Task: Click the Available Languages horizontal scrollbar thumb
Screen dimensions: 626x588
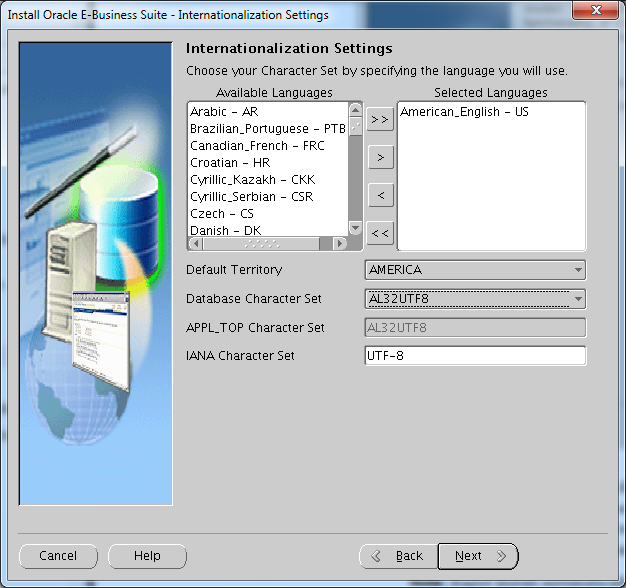Action: (x=261, y=243)
